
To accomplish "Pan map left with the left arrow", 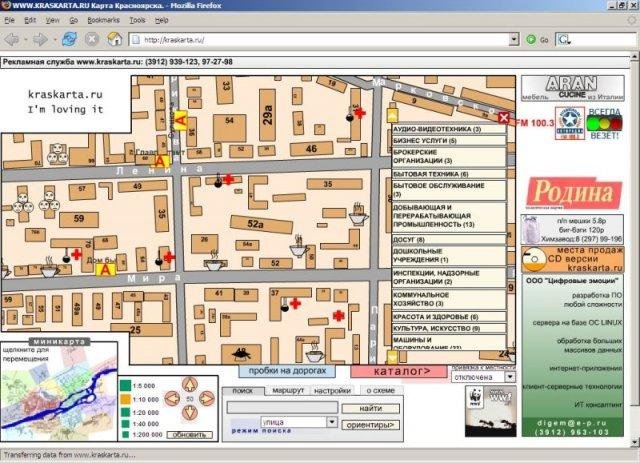I will (x=172, y=398).
